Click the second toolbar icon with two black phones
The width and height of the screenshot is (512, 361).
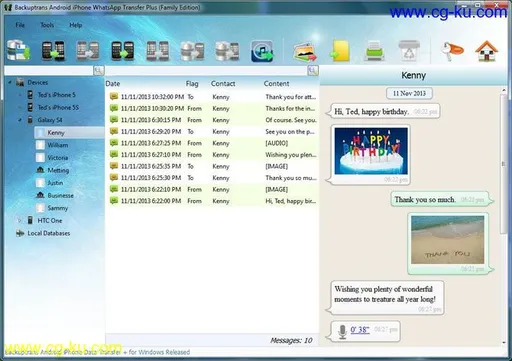click(x=53, y=51)
